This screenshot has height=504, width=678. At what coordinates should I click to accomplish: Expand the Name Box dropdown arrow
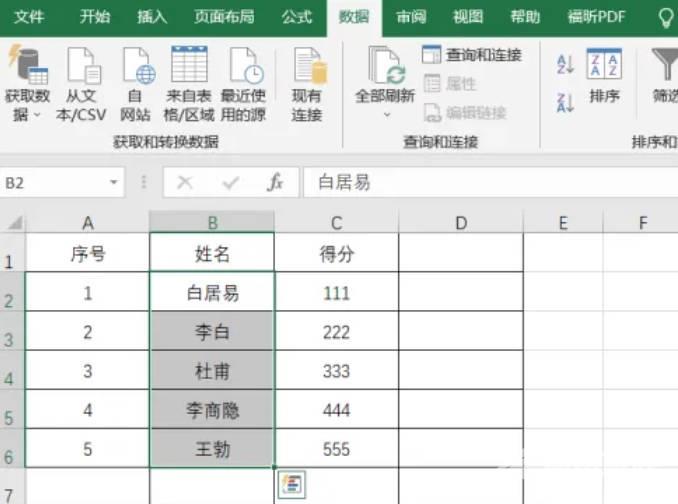click(x=114, y=183)
